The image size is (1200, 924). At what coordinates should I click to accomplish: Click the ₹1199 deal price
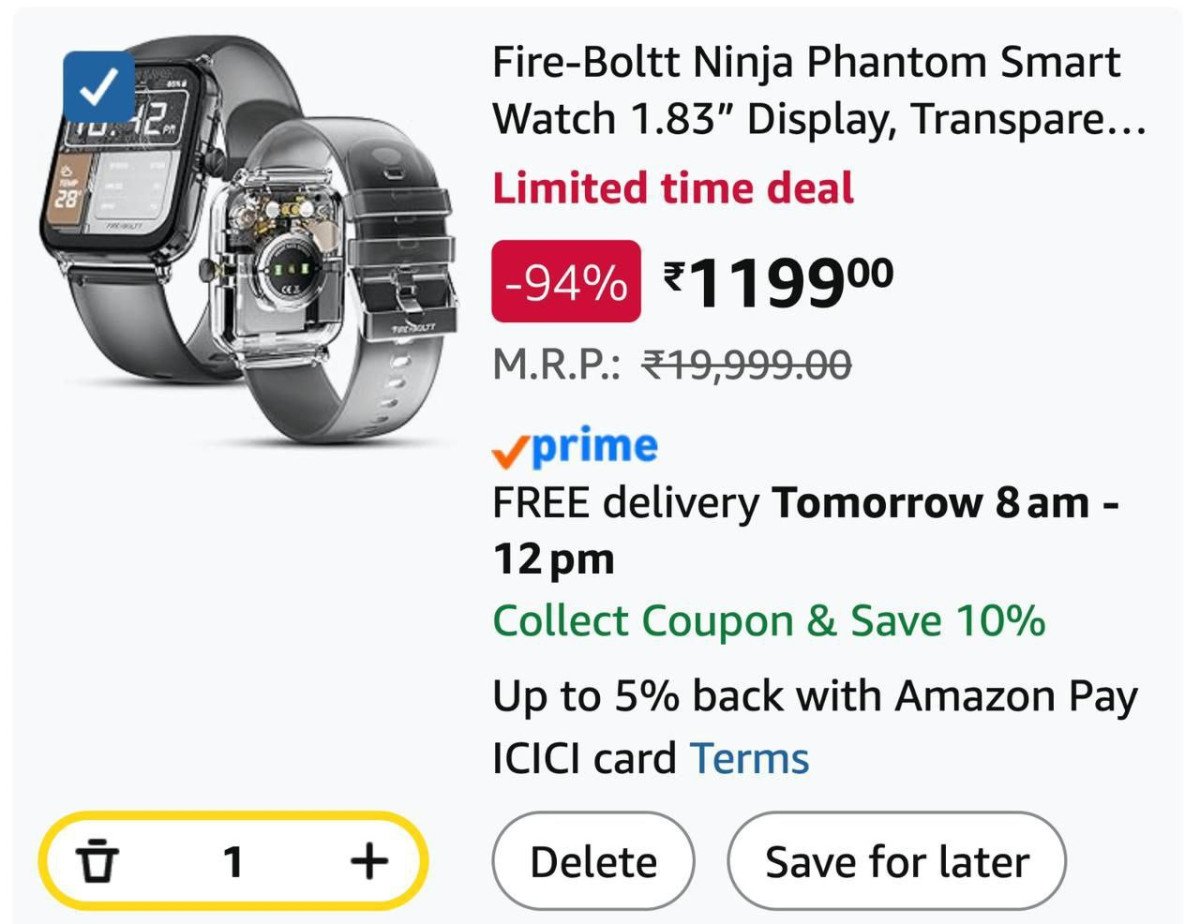click(x=778, y=283)
